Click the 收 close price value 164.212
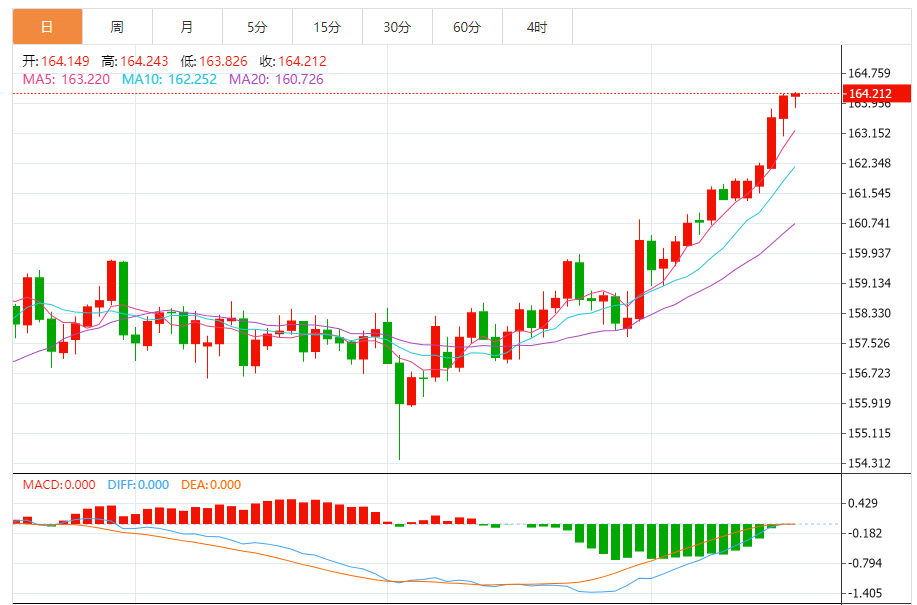 302,61
